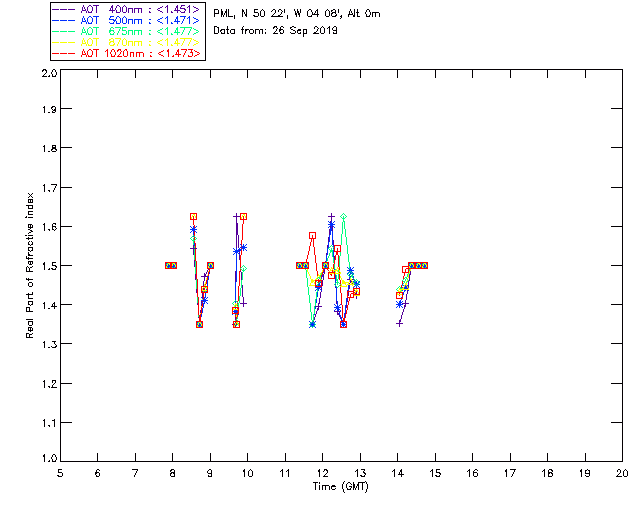
Task: Click the 2.0 y-axis tick label
Action: (49, 73)
